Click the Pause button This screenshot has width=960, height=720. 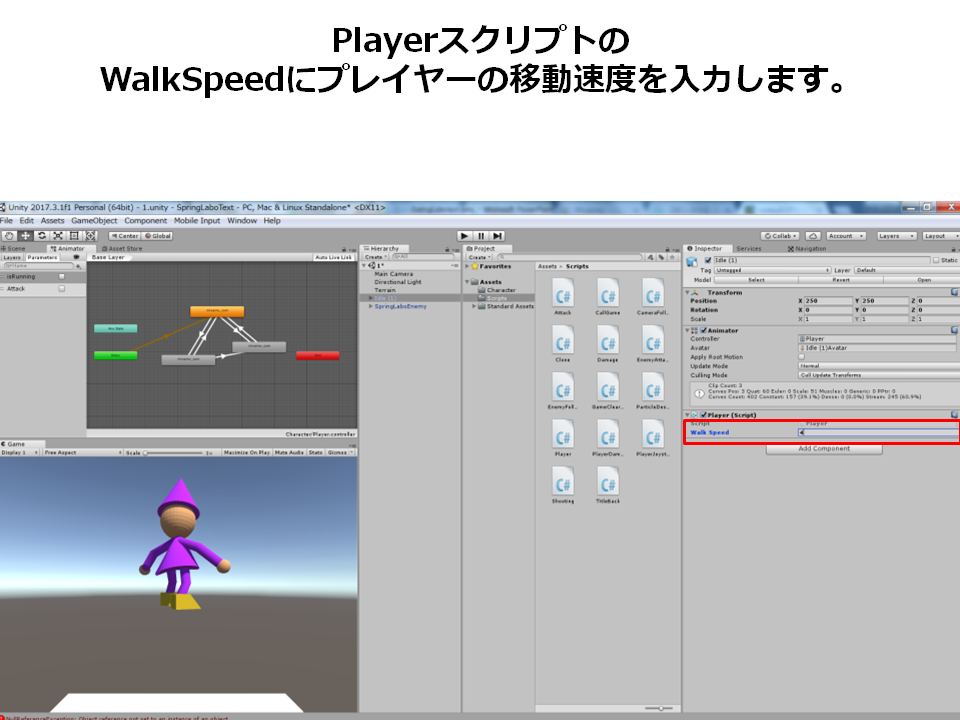coord(481,236)
